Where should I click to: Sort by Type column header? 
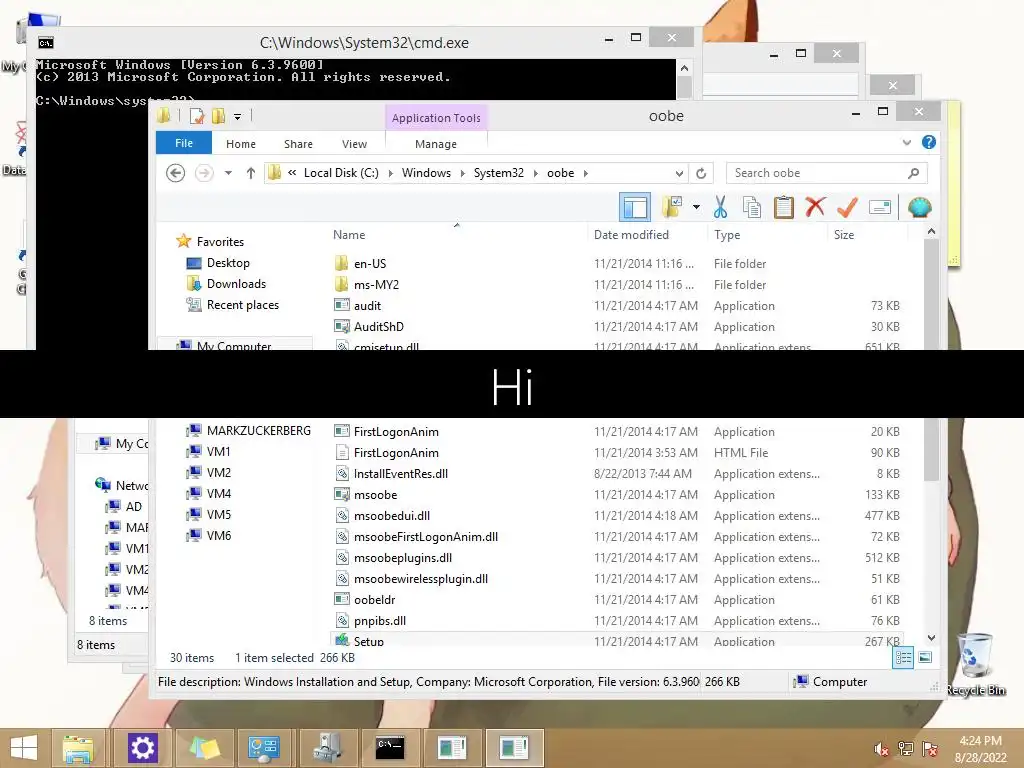pyautogui.click(x=727, y=234)
